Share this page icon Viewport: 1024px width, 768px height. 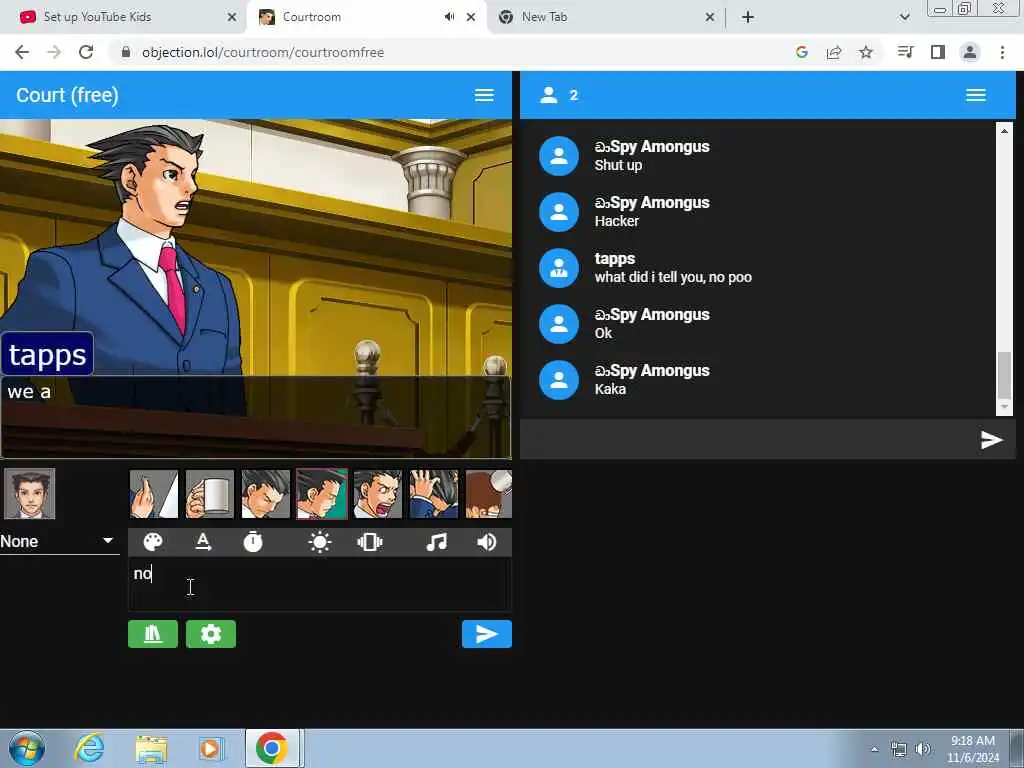tap(834, 52)
